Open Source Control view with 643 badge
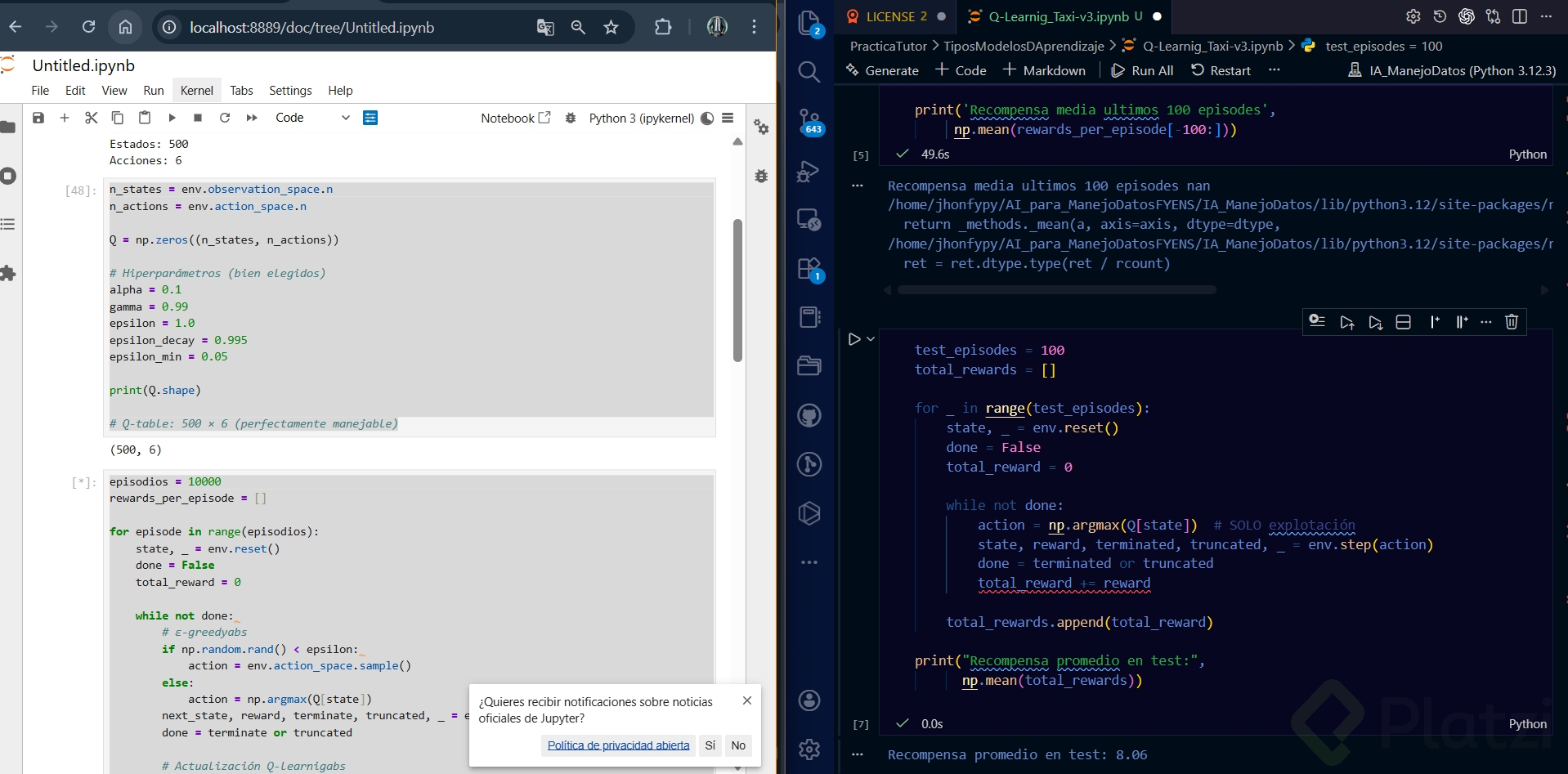 (809, 122)
